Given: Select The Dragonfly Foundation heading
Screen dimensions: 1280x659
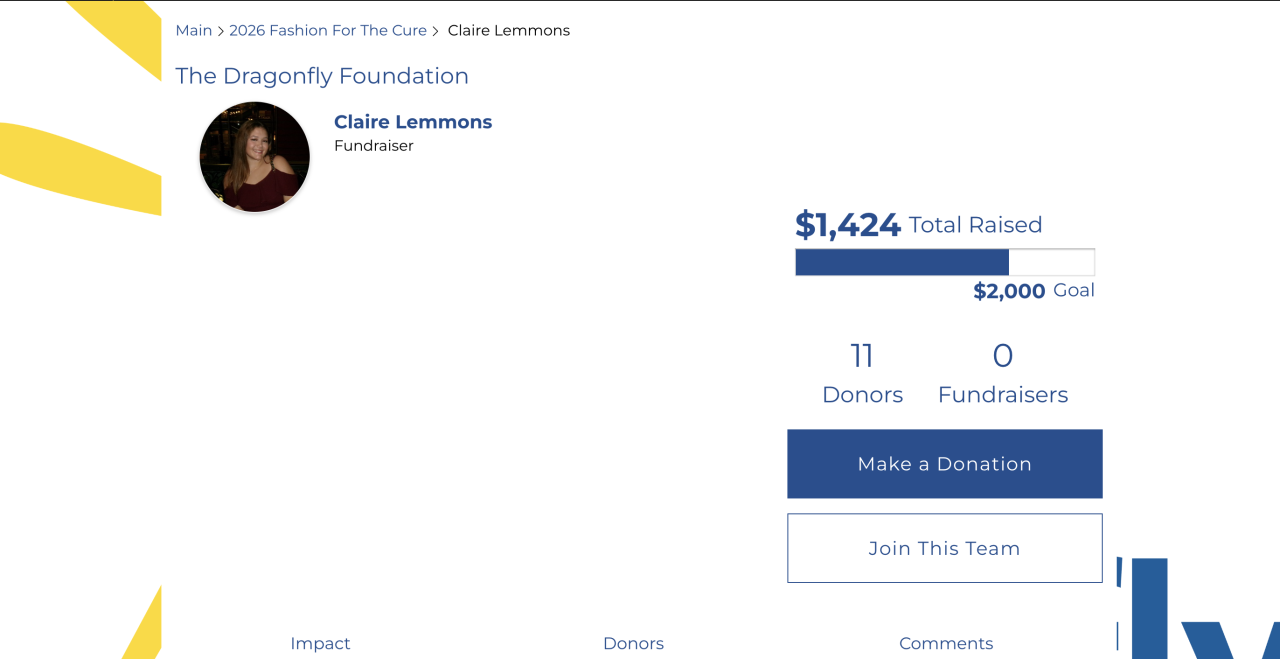Looking at the screenshot, I should pyautogui.click(x=322, y=76).
